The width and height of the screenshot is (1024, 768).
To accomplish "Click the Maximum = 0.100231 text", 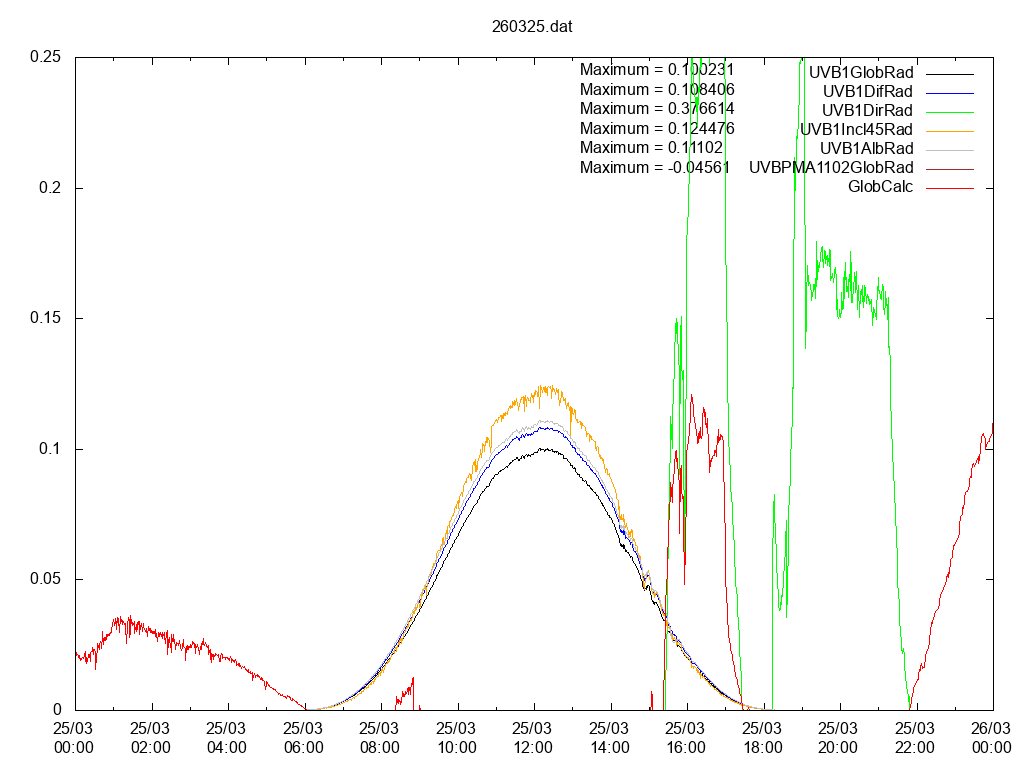I will coord(657,70).
